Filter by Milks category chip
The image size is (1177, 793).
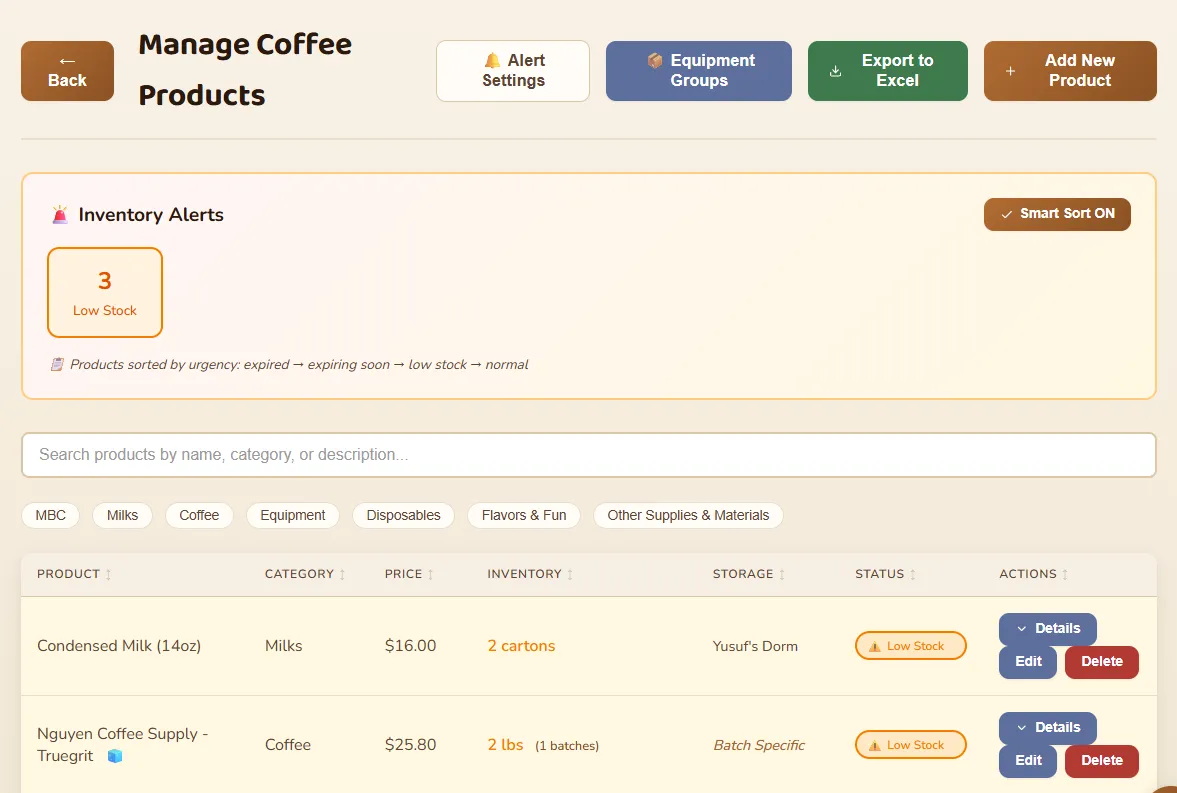(122, 515)
